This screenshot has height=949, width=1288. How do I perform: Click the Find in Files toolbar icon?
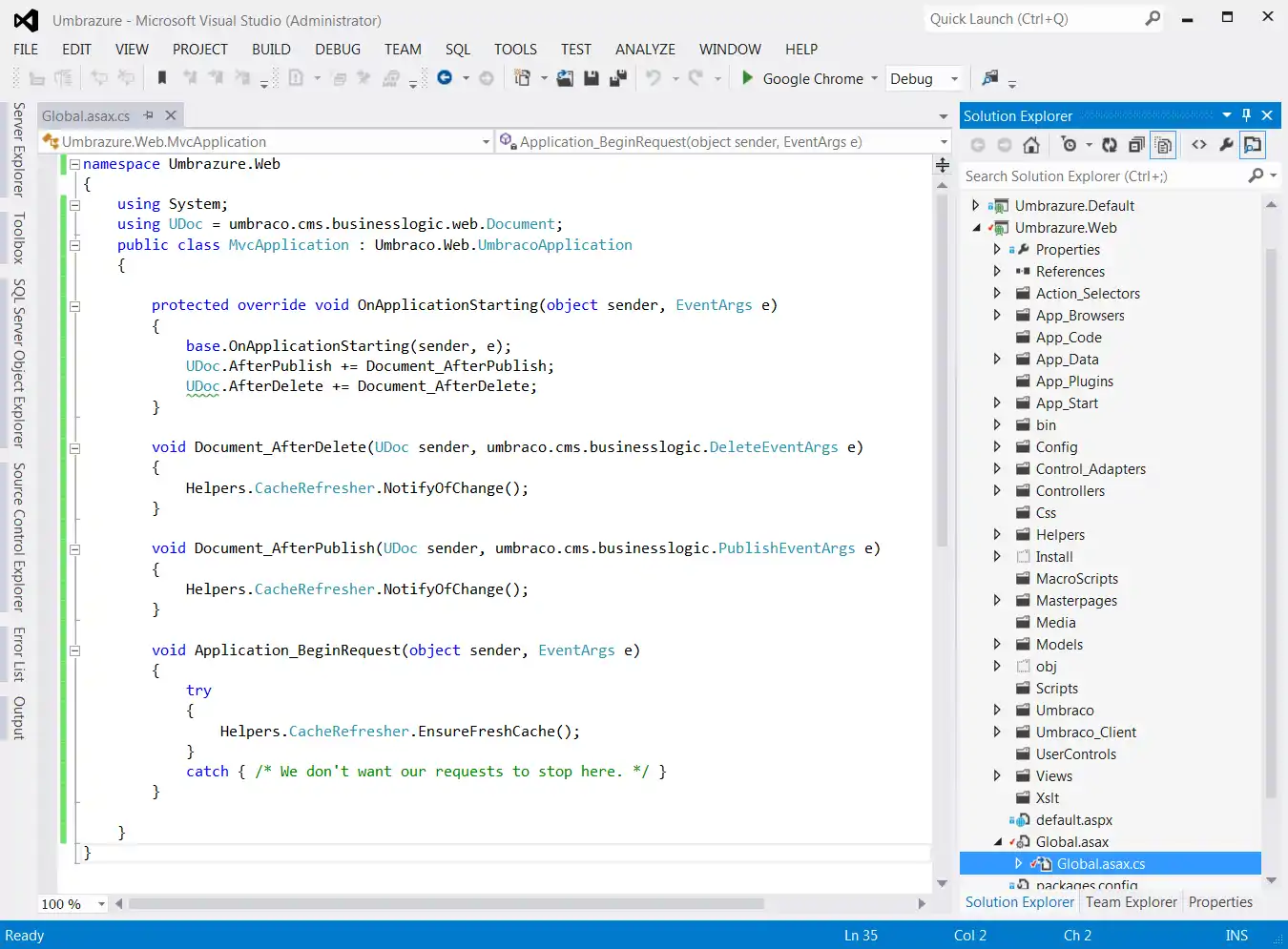[990, 78]
